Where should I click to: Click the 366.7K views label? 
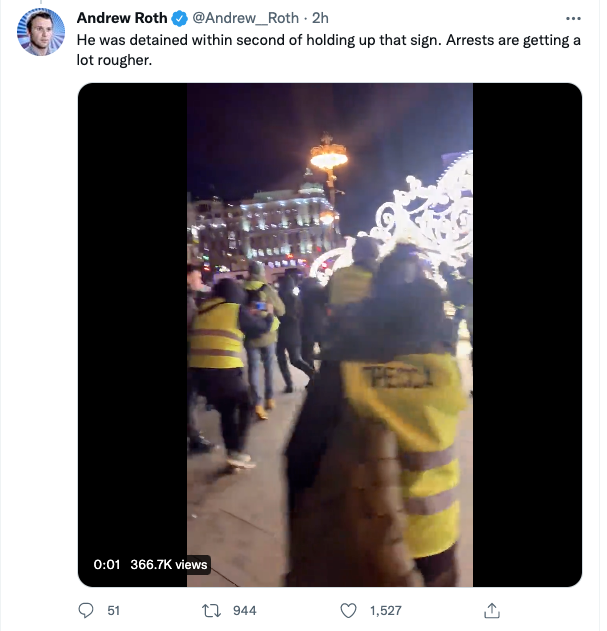(x=168, y=565)
